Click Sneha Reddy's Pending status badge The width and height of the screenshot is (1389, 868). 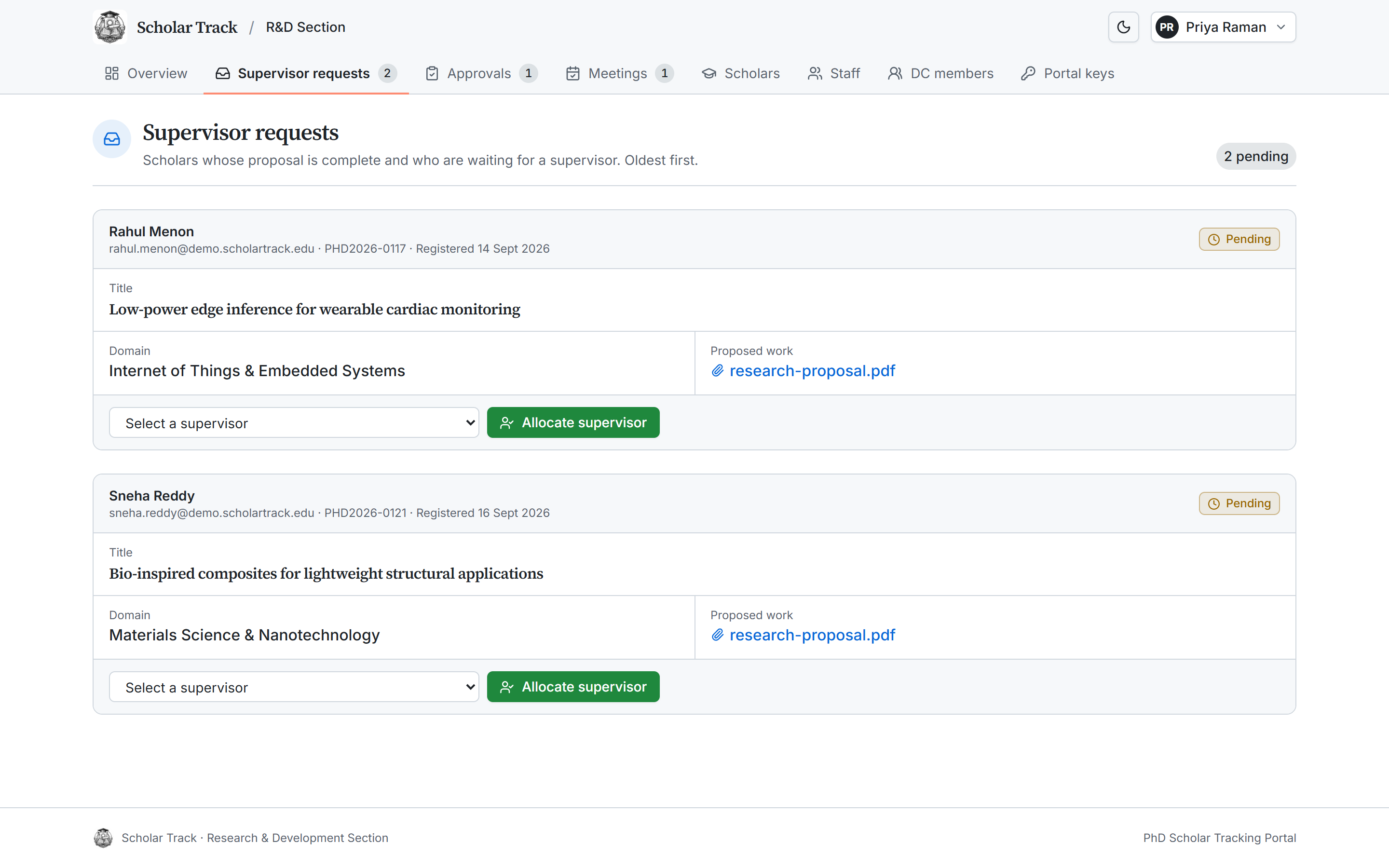point(1239,503)
